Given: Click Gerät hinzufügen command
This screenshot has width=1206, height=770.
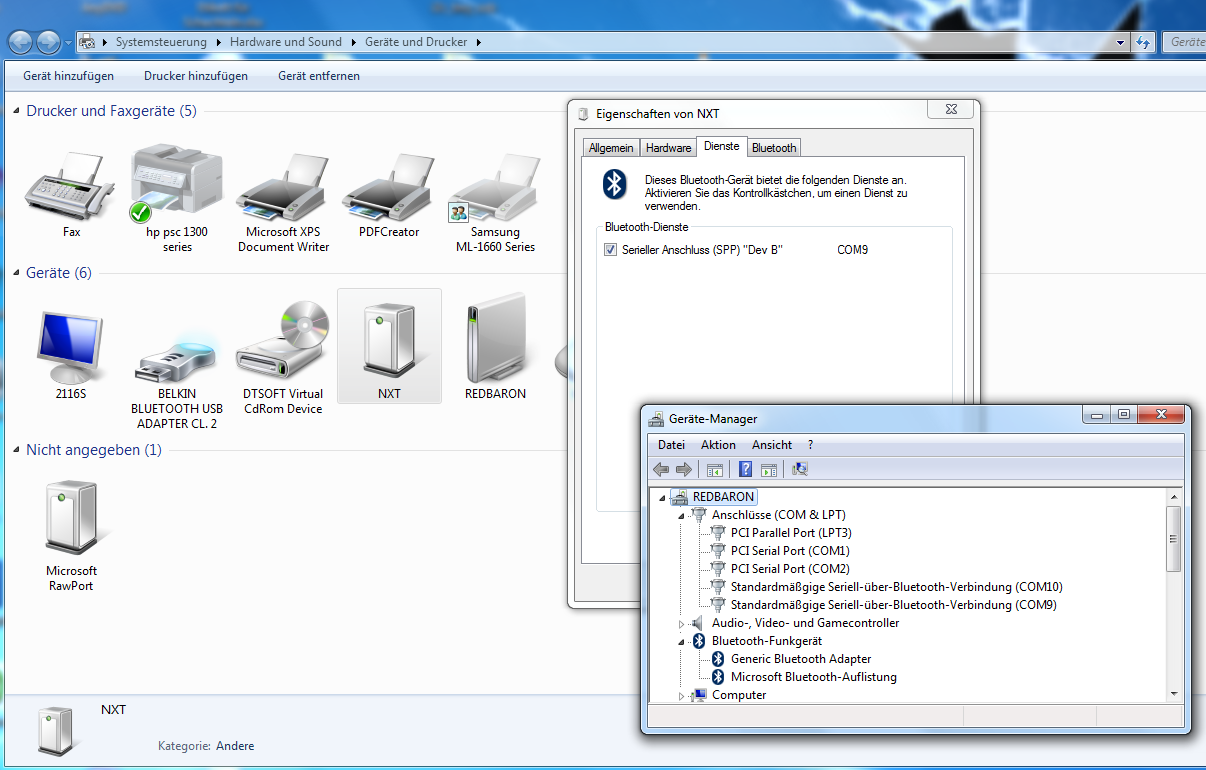Looking at the screenshot, I should coord(69,76).
